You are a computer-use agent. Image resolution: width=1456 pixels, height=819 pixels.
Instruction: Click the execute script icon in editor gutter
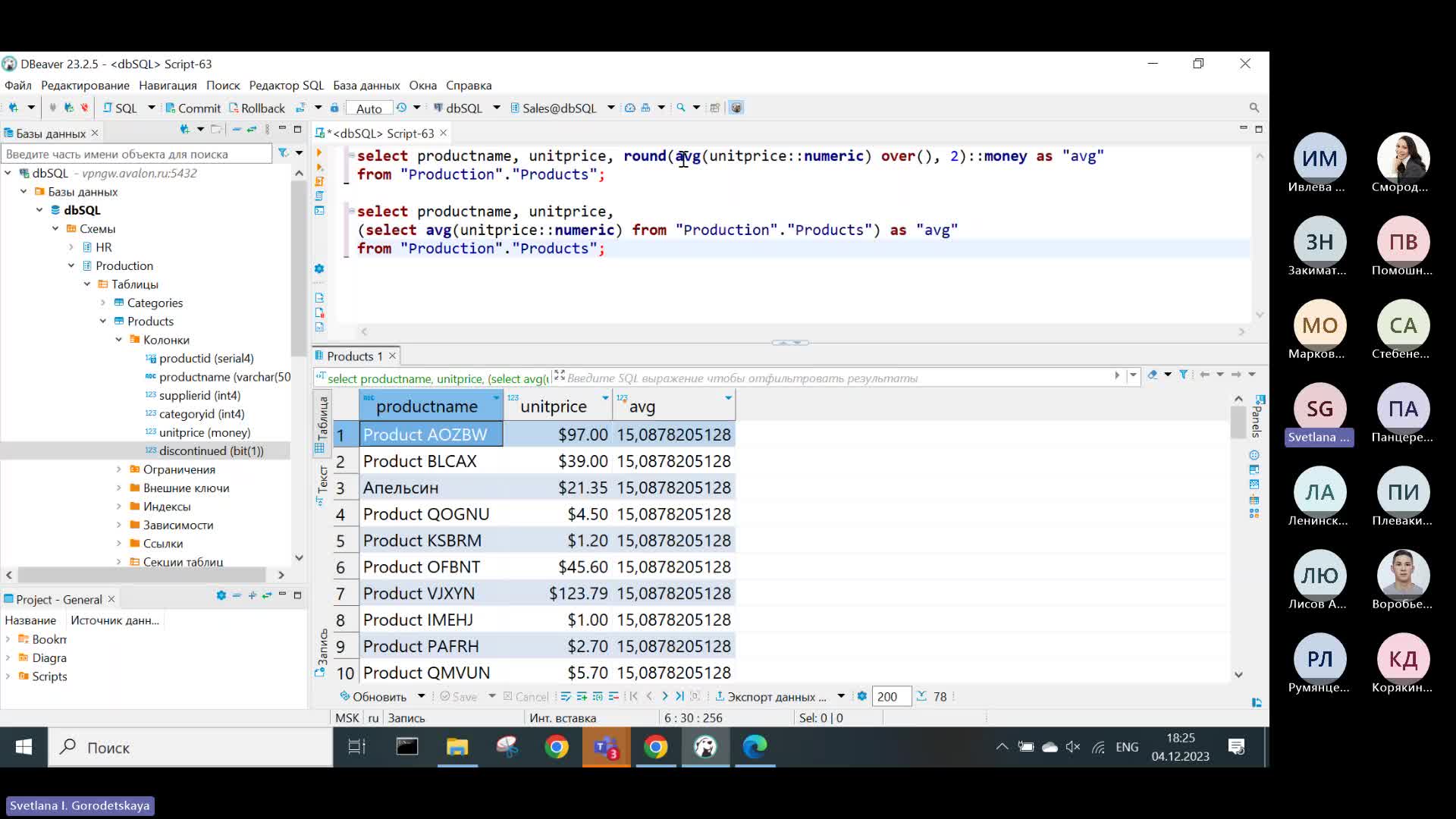319,181
